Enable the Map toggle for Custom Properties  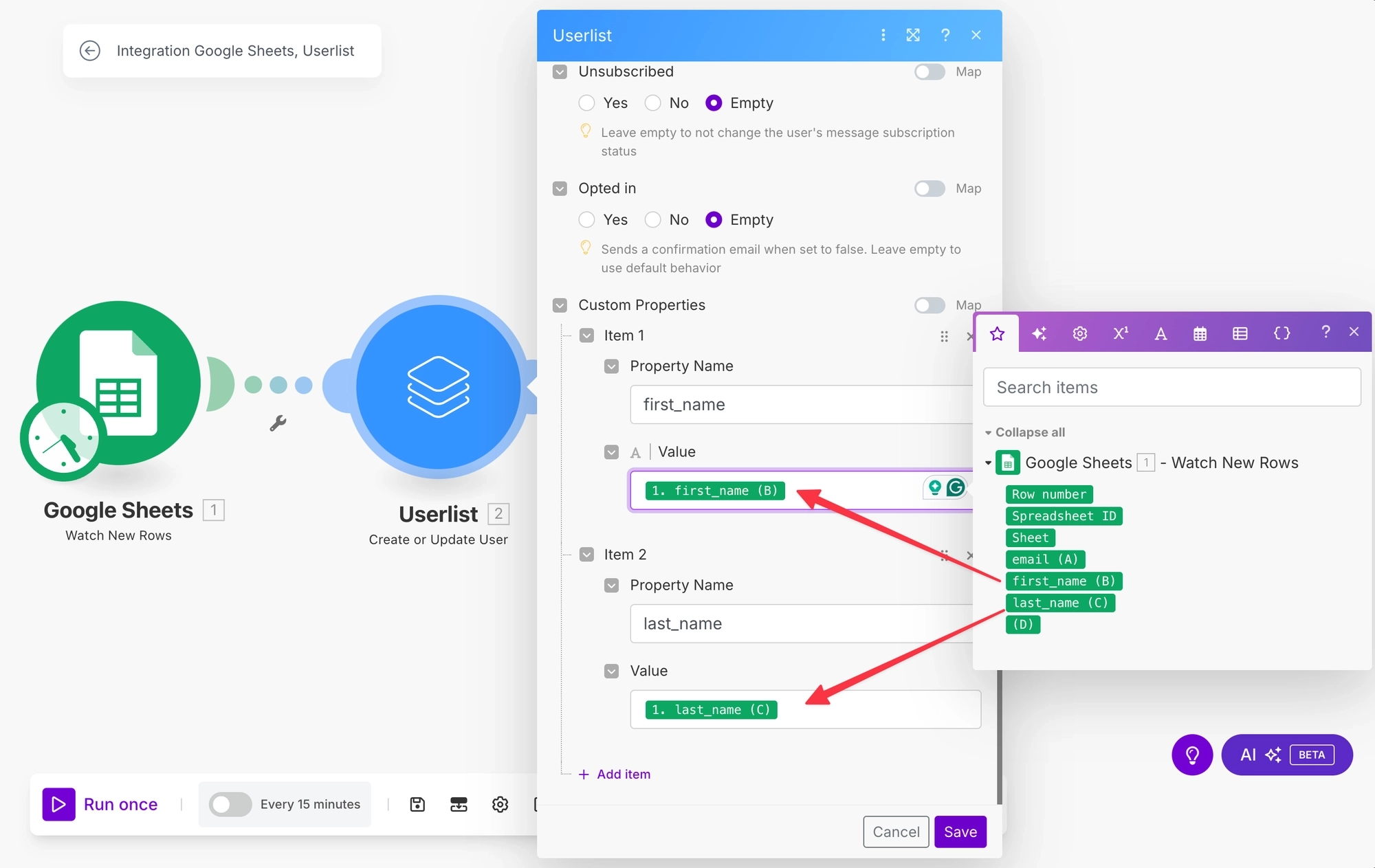(x=929, y=305)
